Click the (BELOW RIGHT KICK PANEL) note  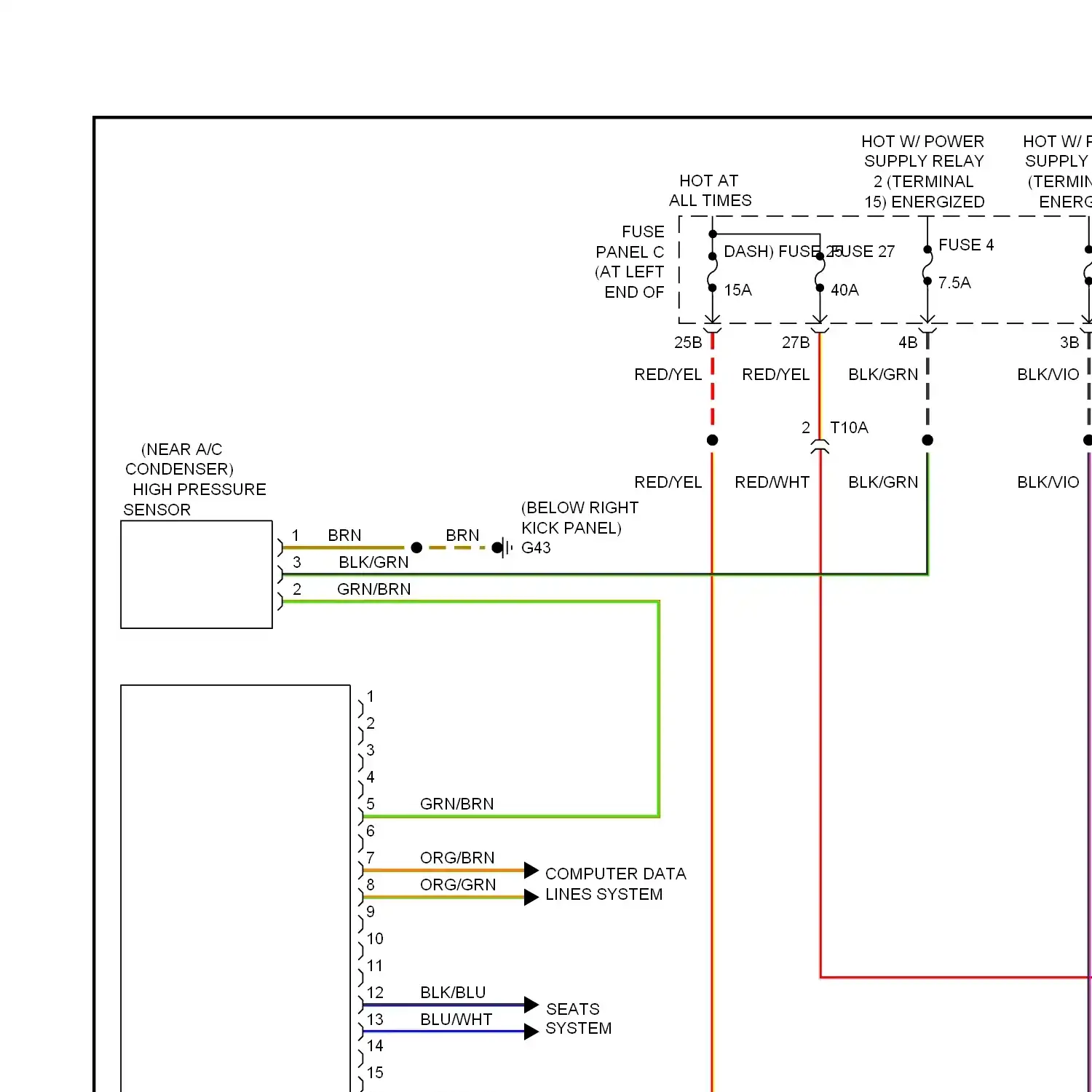coord(579,518)
